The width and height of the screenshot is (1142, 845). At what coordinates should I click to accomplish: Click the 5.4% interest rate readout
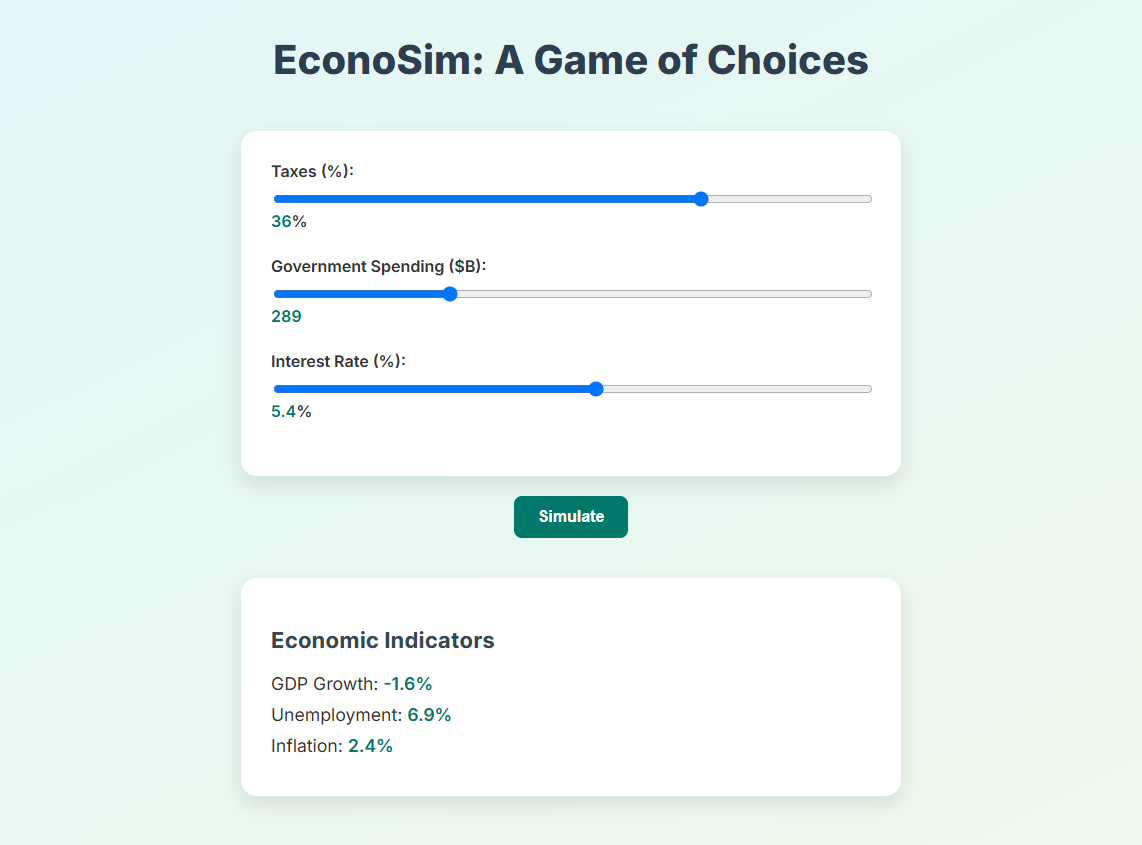[x=291, y=411]
